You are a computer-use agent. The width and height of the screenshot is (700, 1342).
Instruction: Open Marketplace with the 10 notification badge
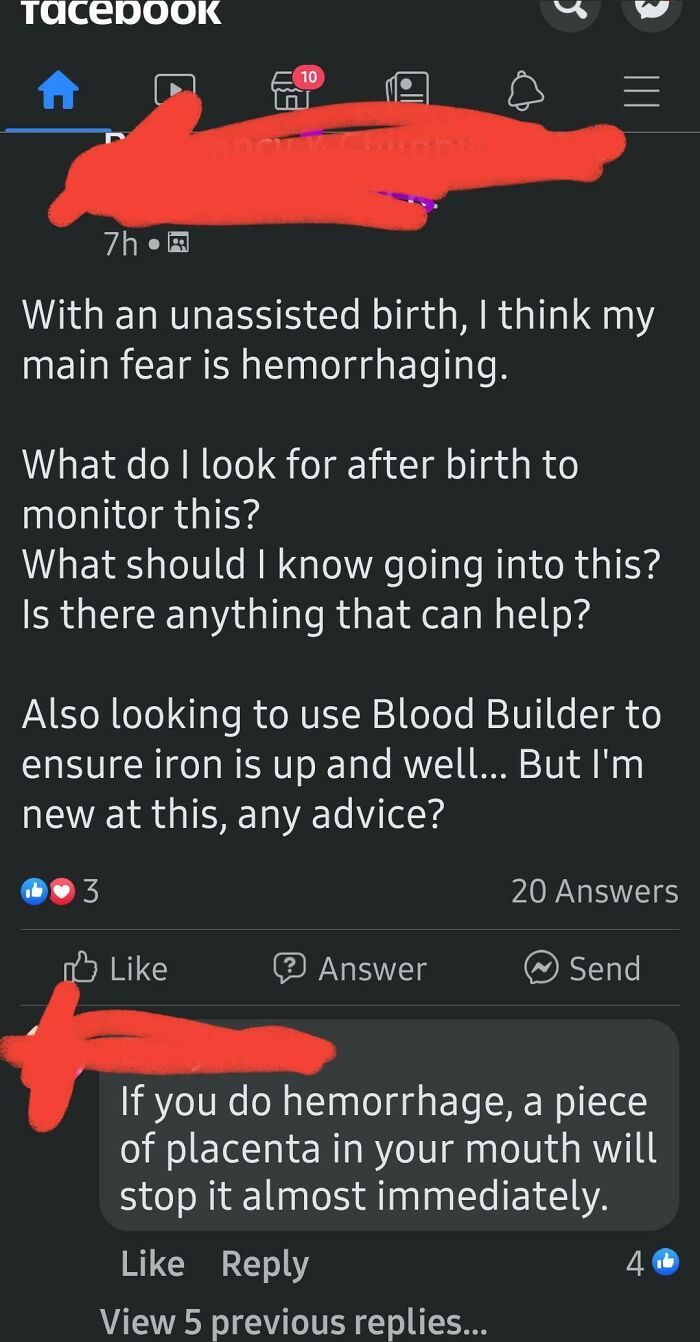(x=290, y=91)
